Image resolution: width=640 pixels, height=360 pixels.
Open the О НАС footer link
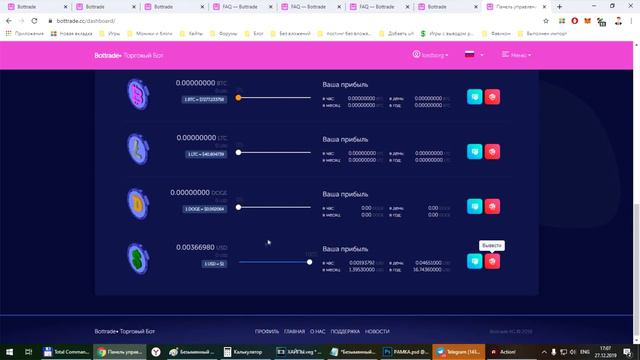(318, 331)
